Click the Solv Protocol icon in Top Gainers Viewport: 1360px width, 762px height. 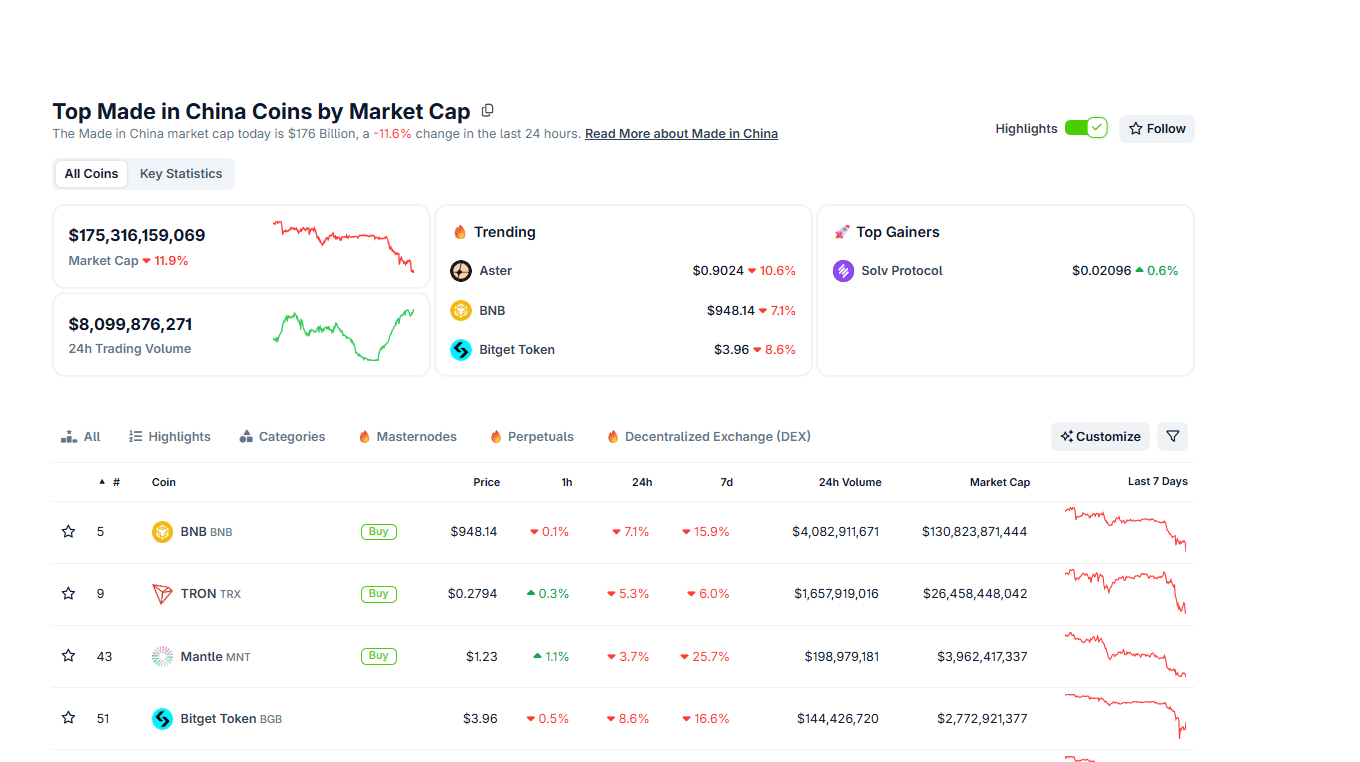[x=844, y=271]
